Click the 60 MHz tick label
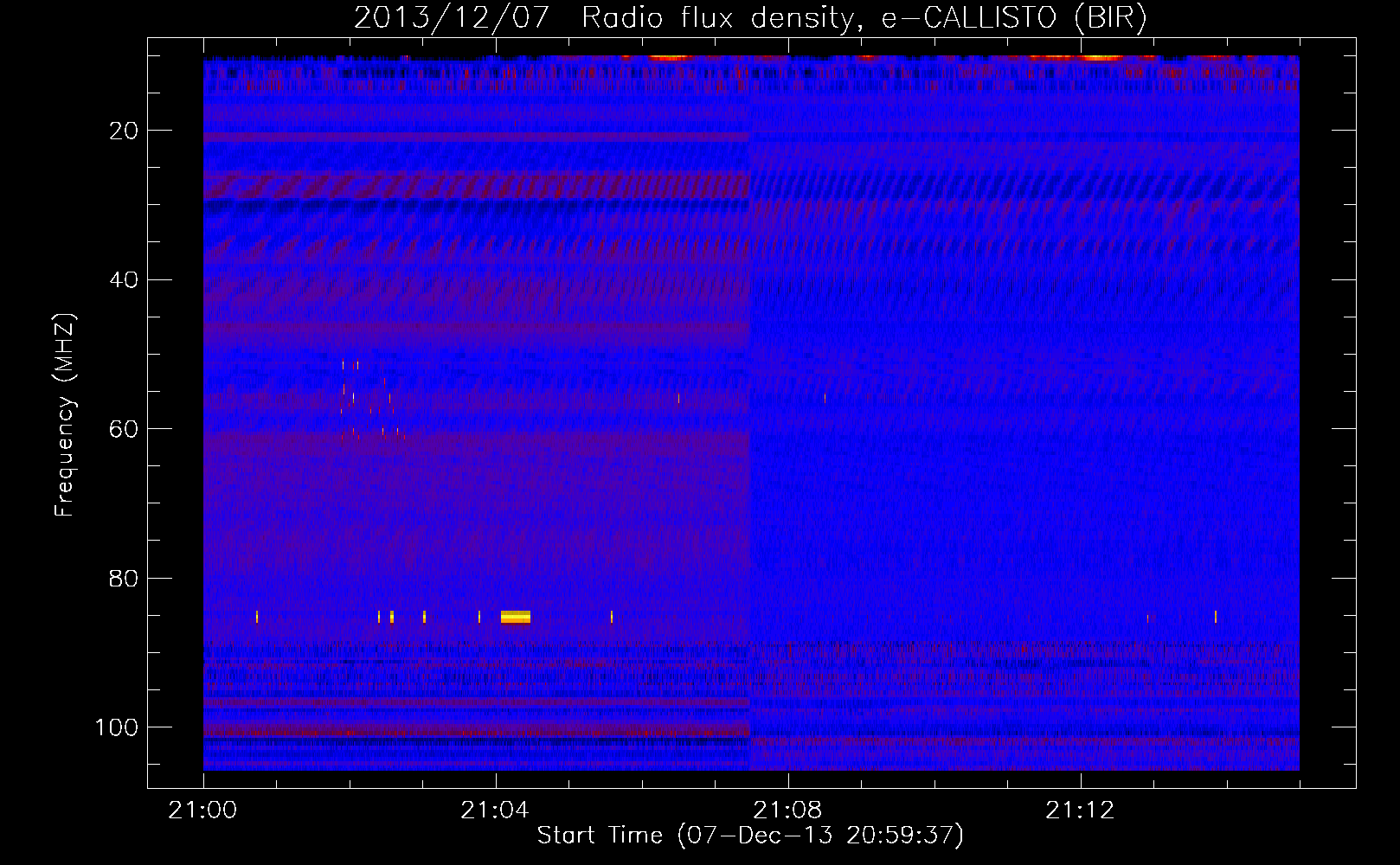This screenshot has height=865, width=1400. (x=124, y=429)
